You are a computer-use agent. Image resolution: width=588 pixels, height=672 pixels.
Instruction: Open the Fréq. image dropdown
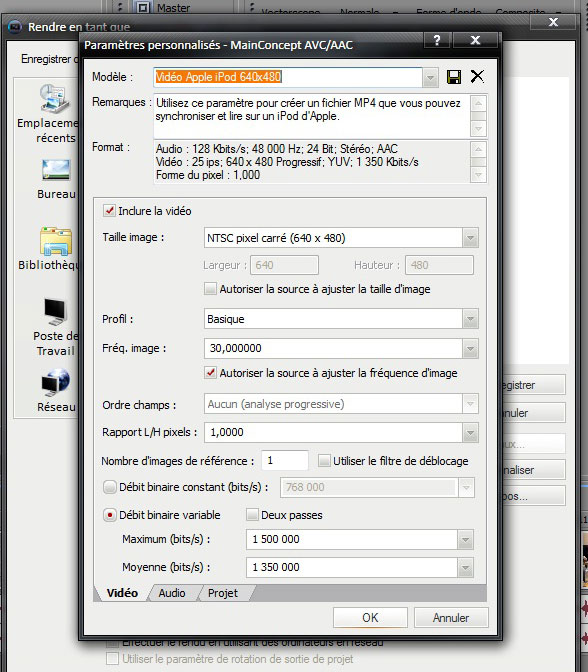point(470,348)
